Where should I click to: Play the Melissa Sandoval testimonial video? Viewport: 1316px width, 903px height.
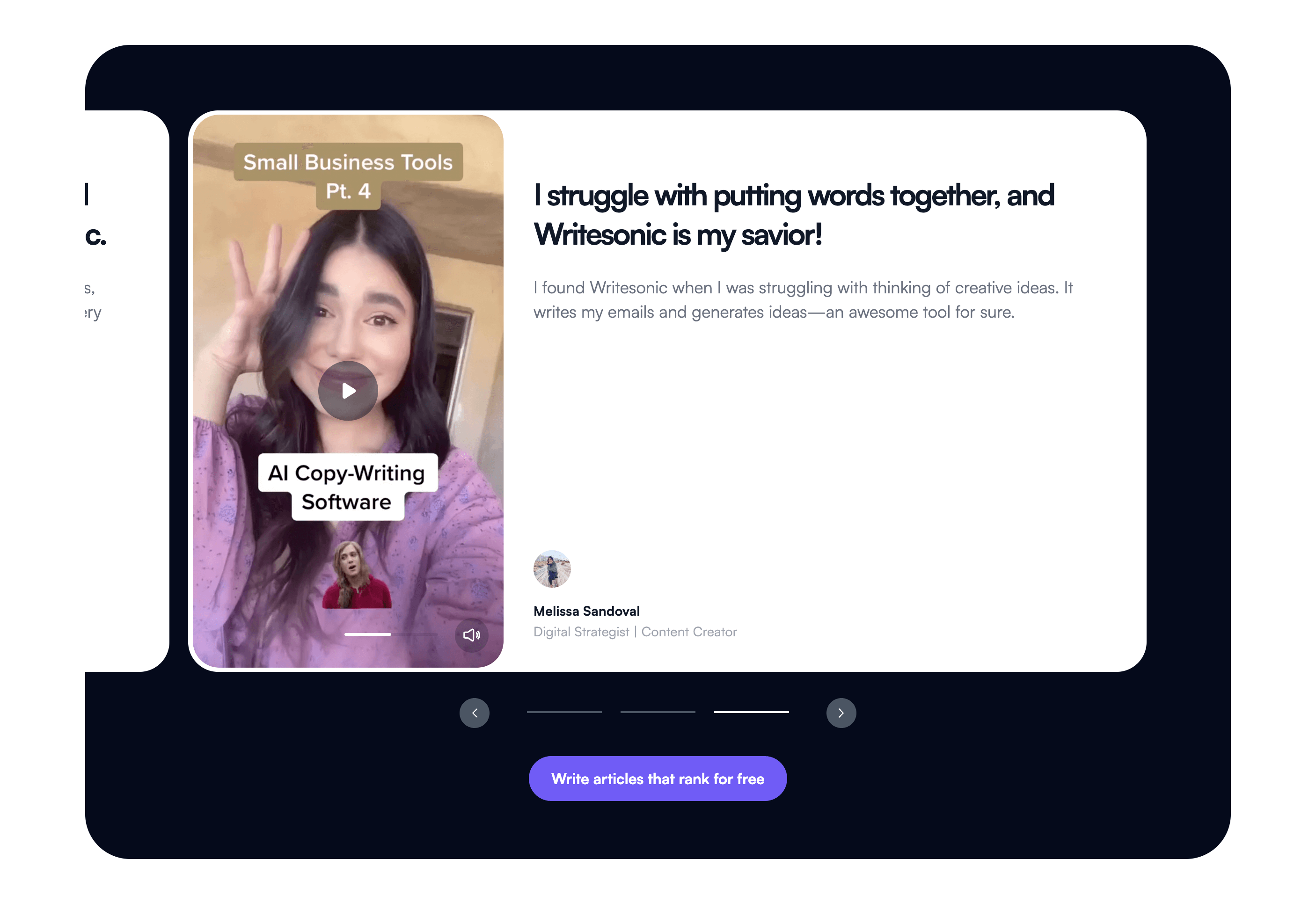[x=348, y=391]
